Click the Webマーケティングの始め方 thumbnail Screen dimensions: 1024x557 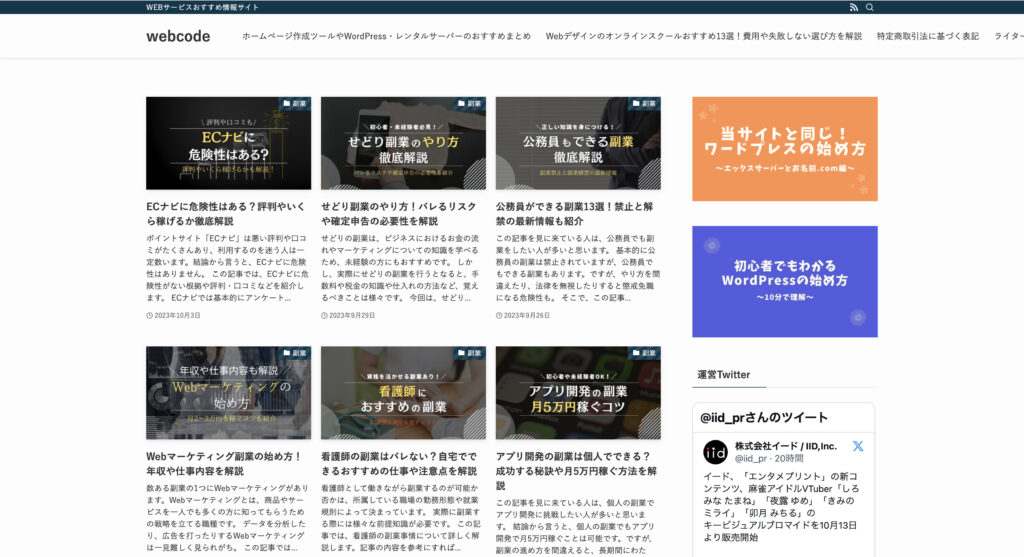(228, 393)
